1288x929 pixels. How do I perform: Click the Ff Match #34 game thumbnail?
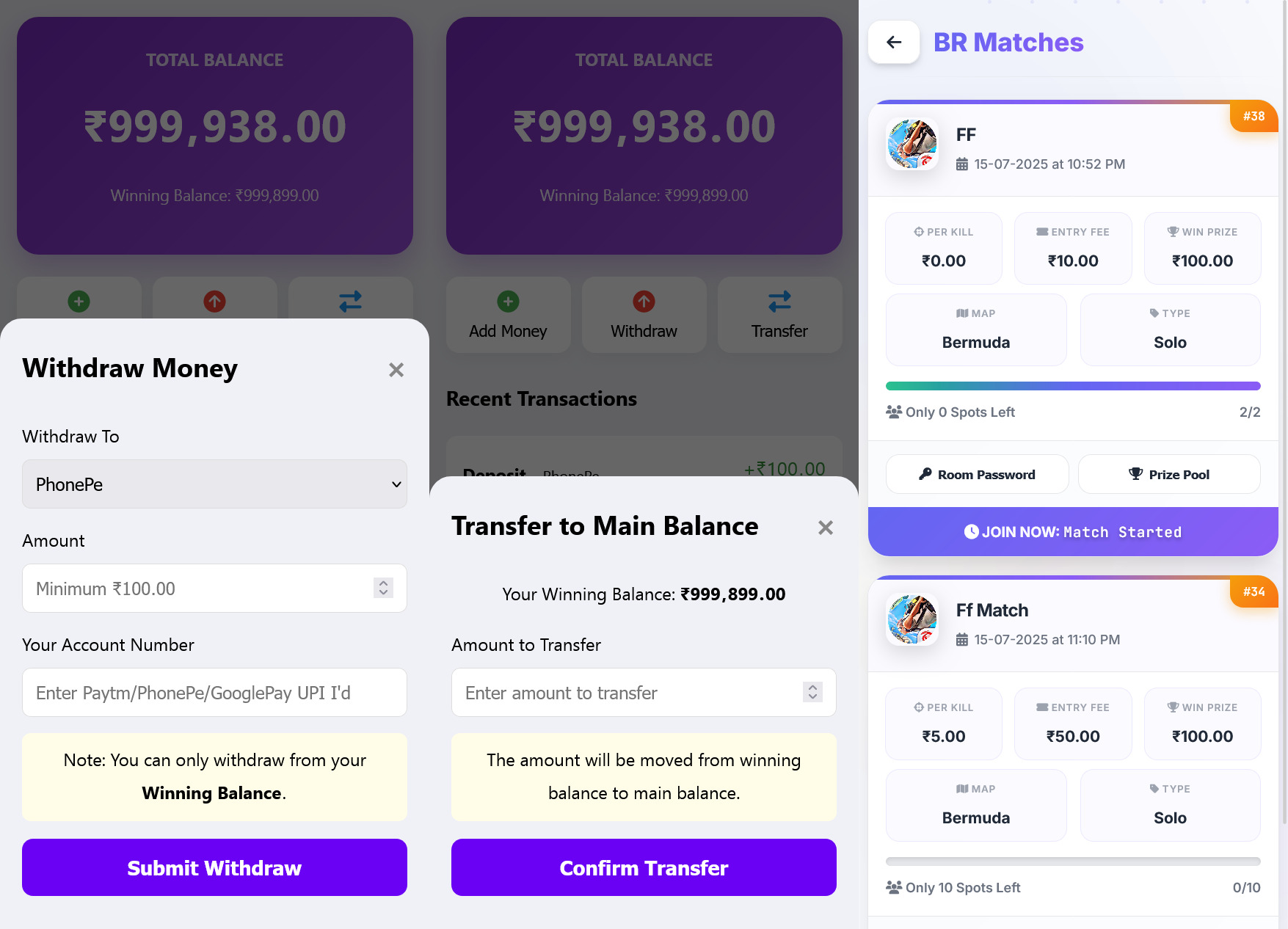point(912,620)
